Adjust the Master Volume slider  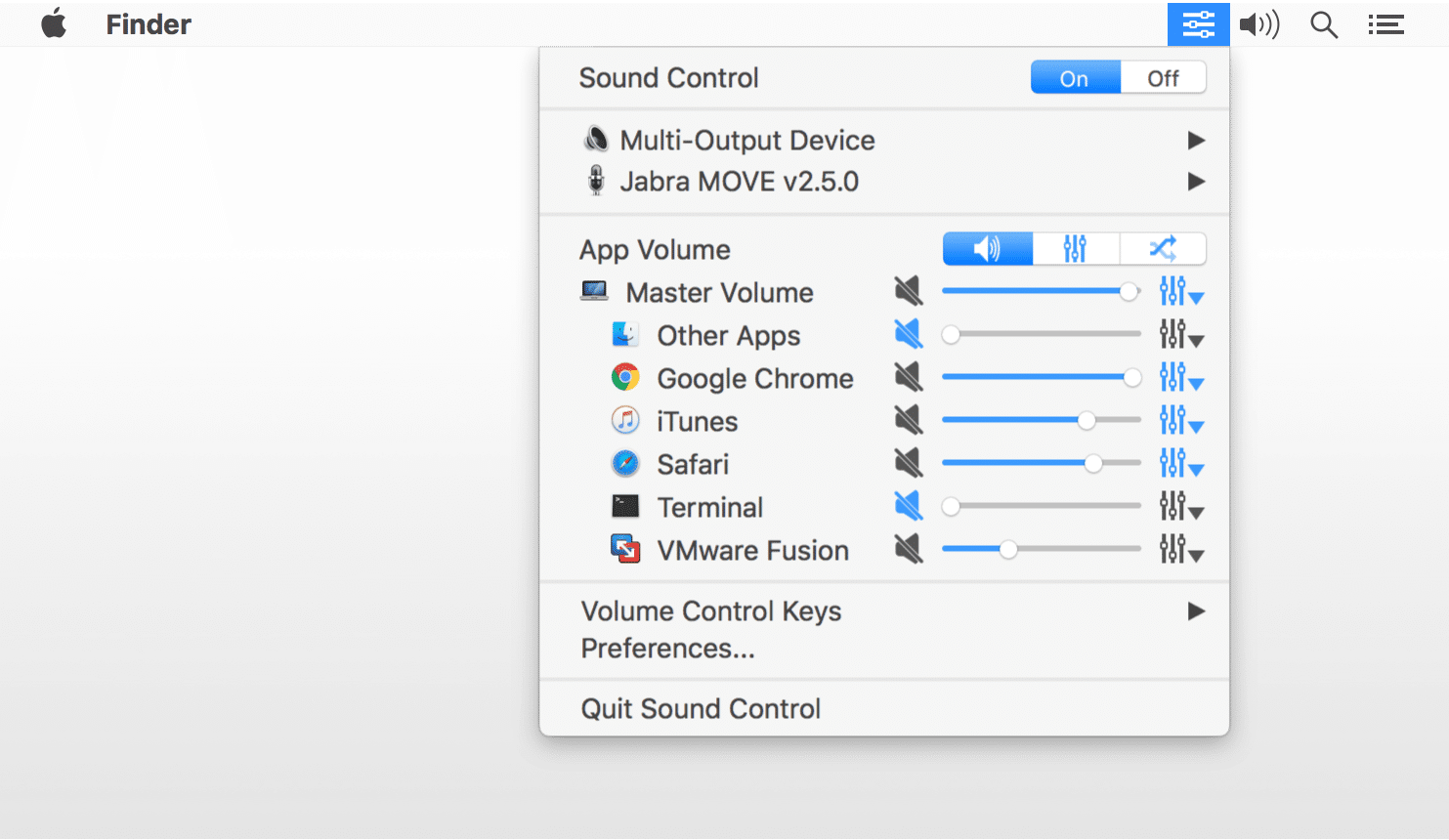(x=1042, y=291)
